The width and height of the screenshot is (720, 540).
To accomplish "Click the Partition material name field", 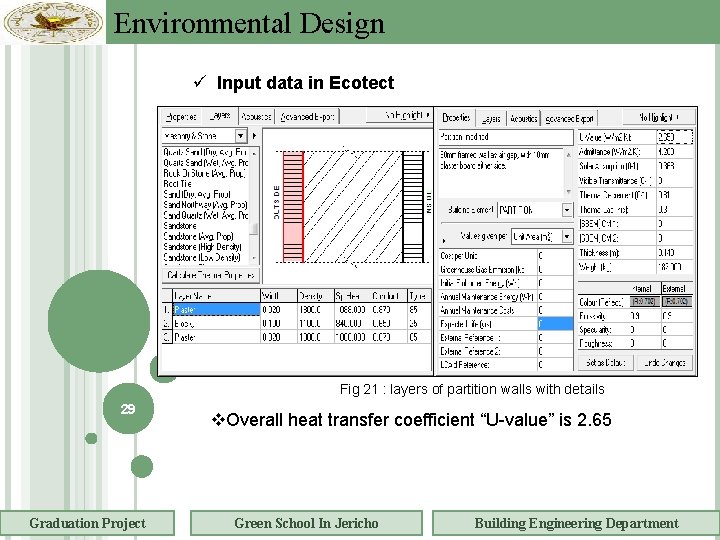I will [506, 137].
